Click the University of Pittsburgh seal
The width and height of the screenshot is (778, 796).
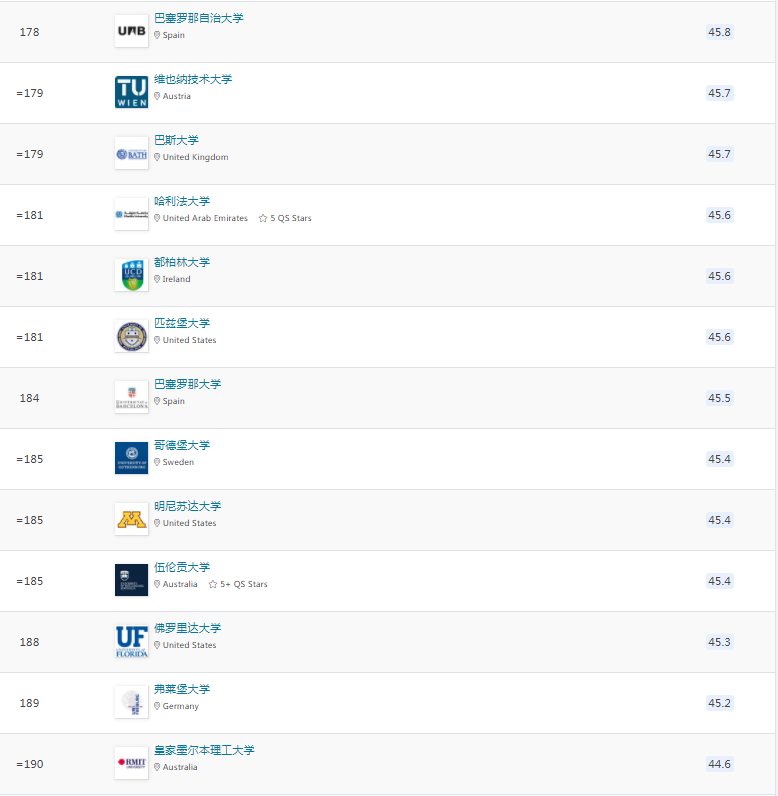131,336
